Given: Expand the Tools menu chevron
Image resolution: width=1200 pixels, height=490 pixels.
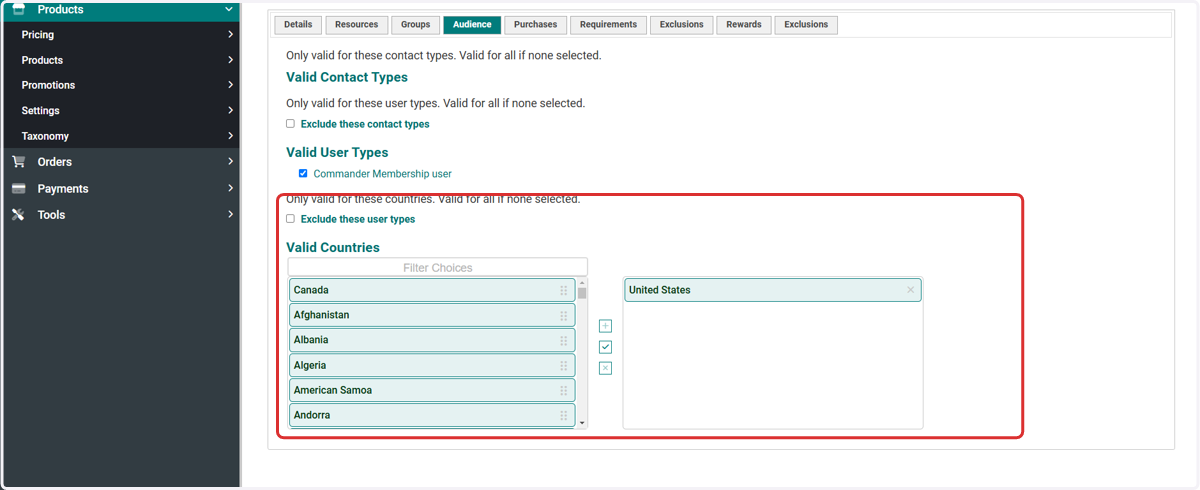Looking at the screenshot, I should point(230,214).
